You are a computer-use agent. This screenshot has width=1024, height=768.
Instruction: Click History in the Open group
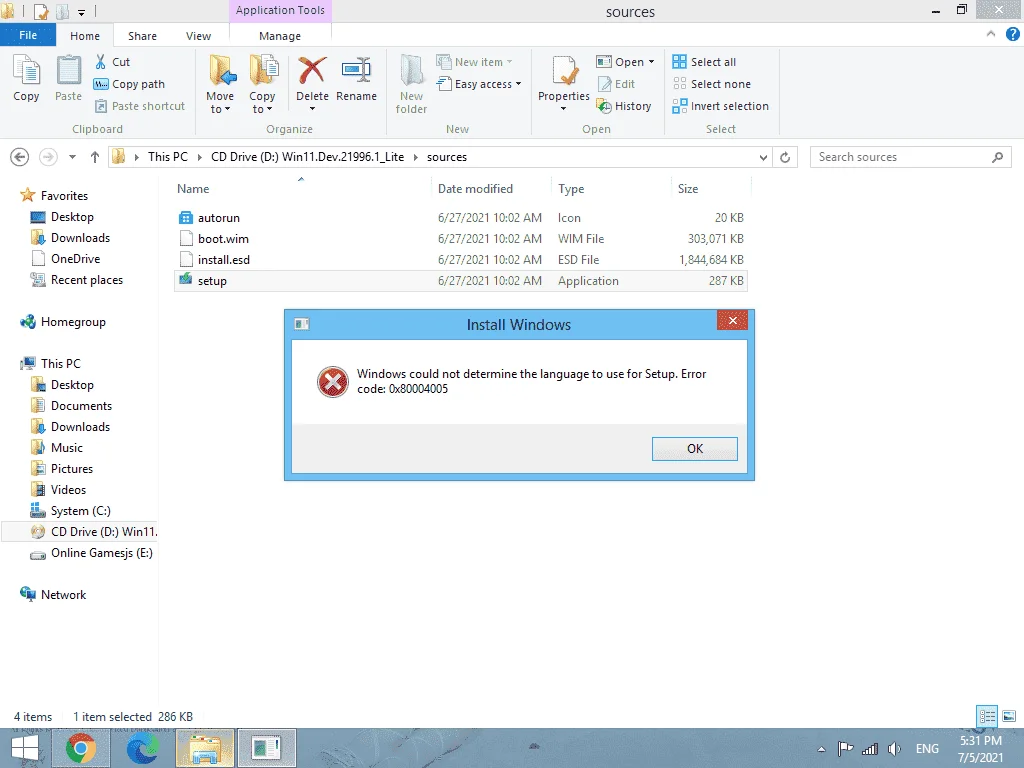click(624, 106)
